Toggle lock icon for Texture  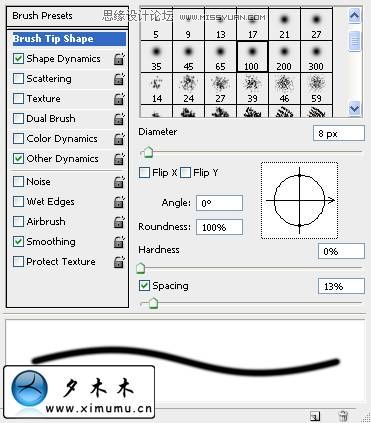[119, 99]
